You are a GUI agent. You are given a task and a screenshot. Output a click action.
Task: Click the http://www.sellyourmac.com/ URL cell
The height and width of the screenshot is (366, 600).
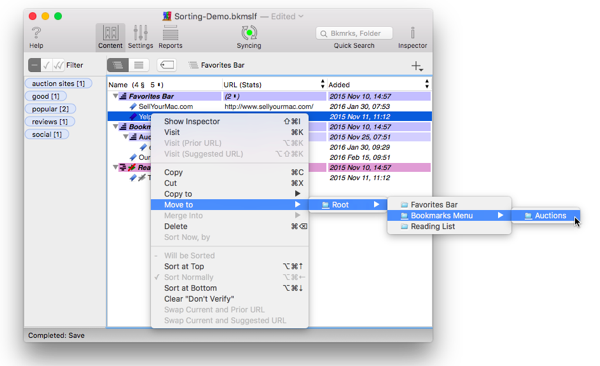click(x=269, y=106)
